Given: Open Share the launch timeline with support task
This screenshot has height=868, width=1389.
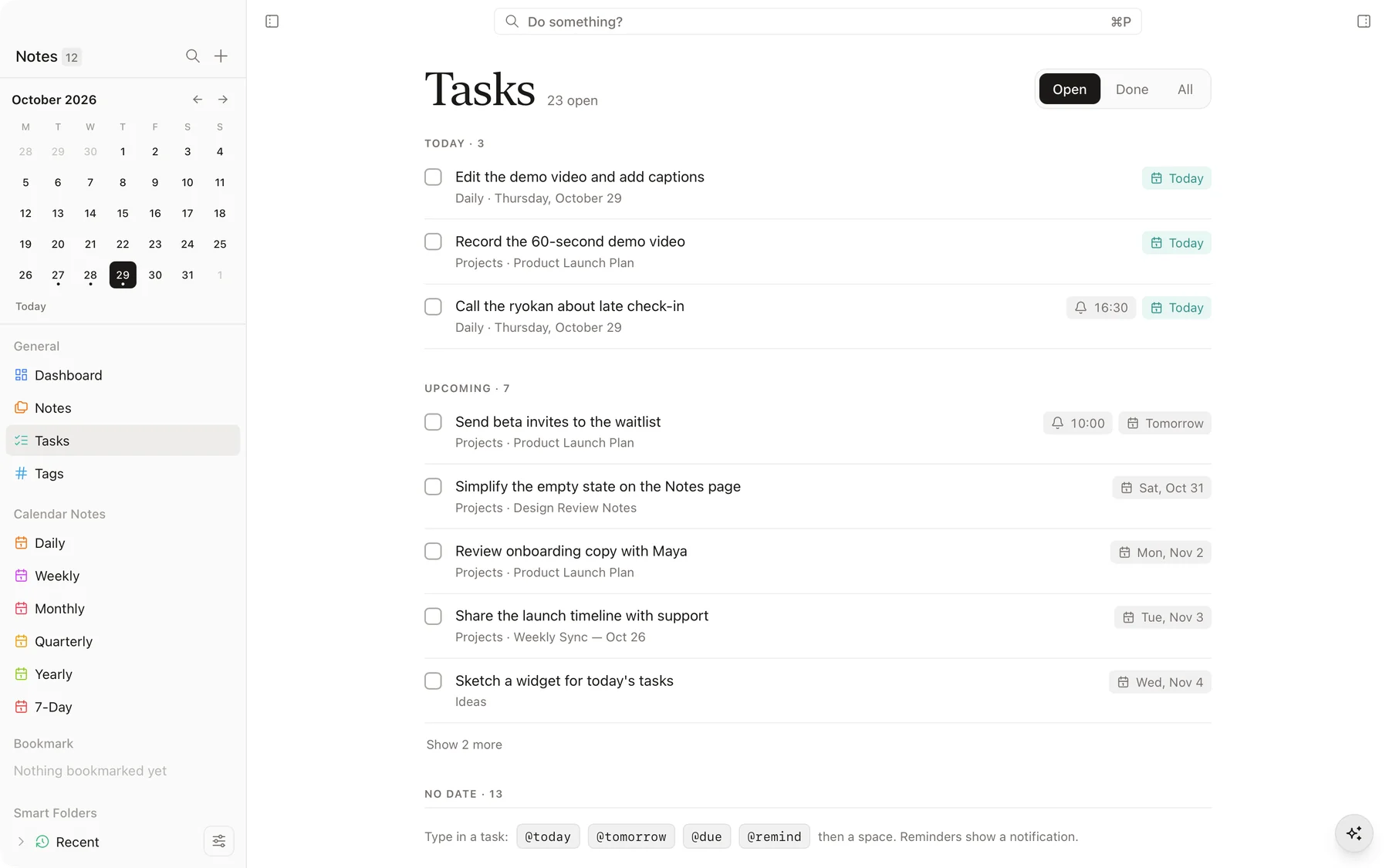Looking at the screenshot, I should tap(582, 616).
